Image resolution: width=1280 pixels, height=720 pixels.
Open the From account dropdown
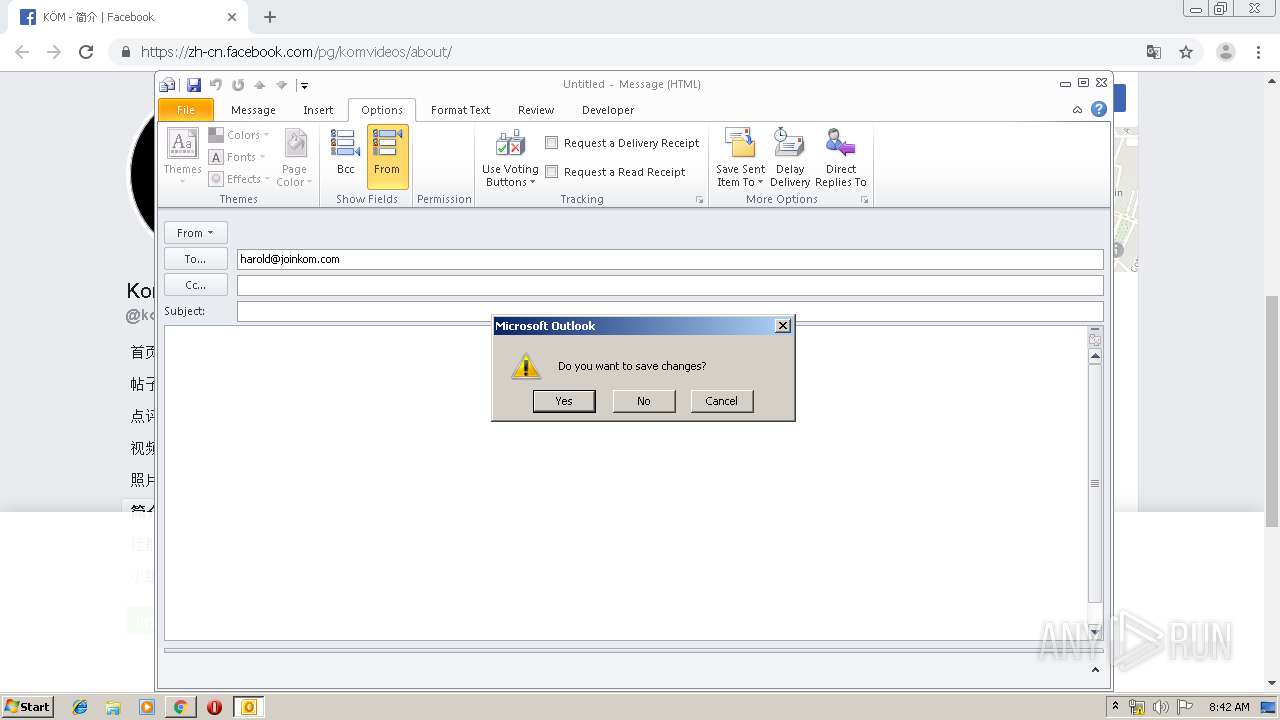point(196,233)
